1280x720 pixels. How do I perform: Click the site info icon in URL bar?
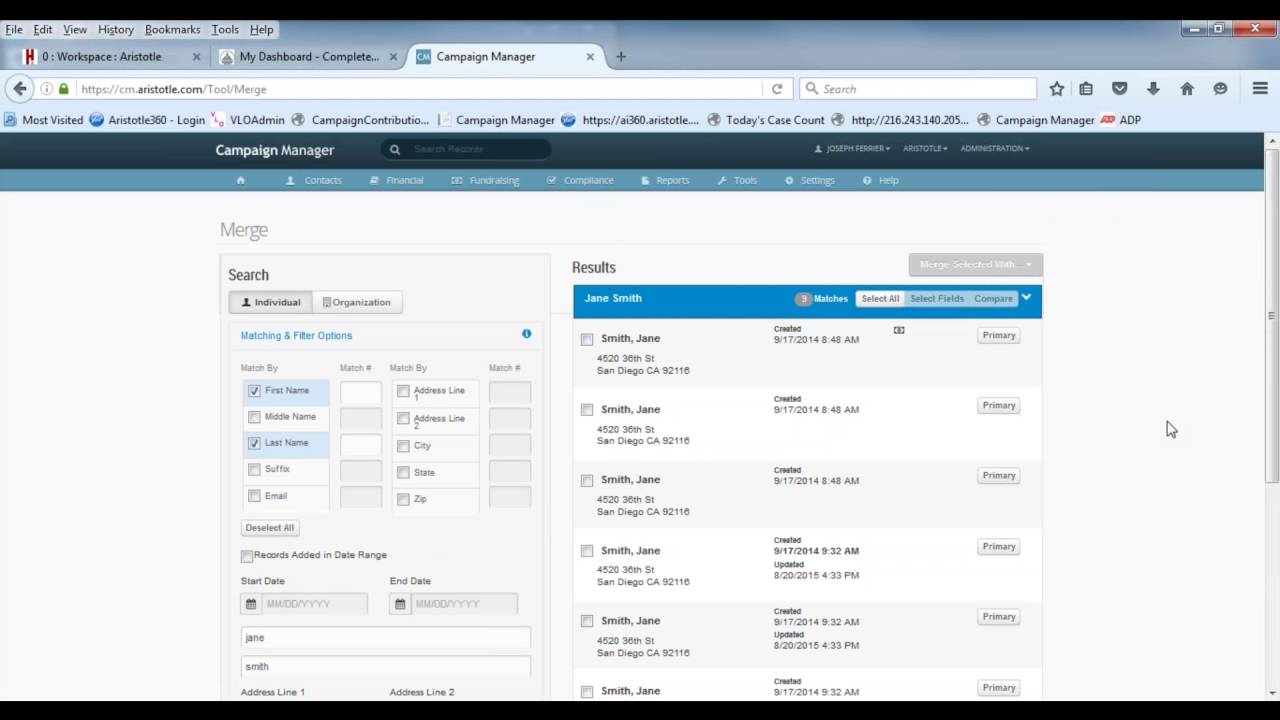click(x=46, y=89)
